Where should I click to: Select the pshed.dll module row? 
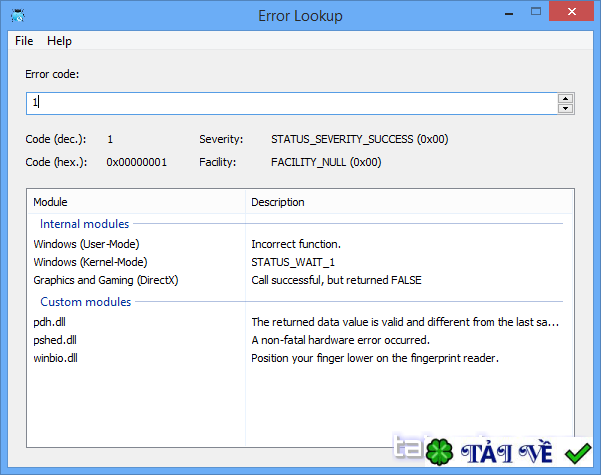coord(300,340)
